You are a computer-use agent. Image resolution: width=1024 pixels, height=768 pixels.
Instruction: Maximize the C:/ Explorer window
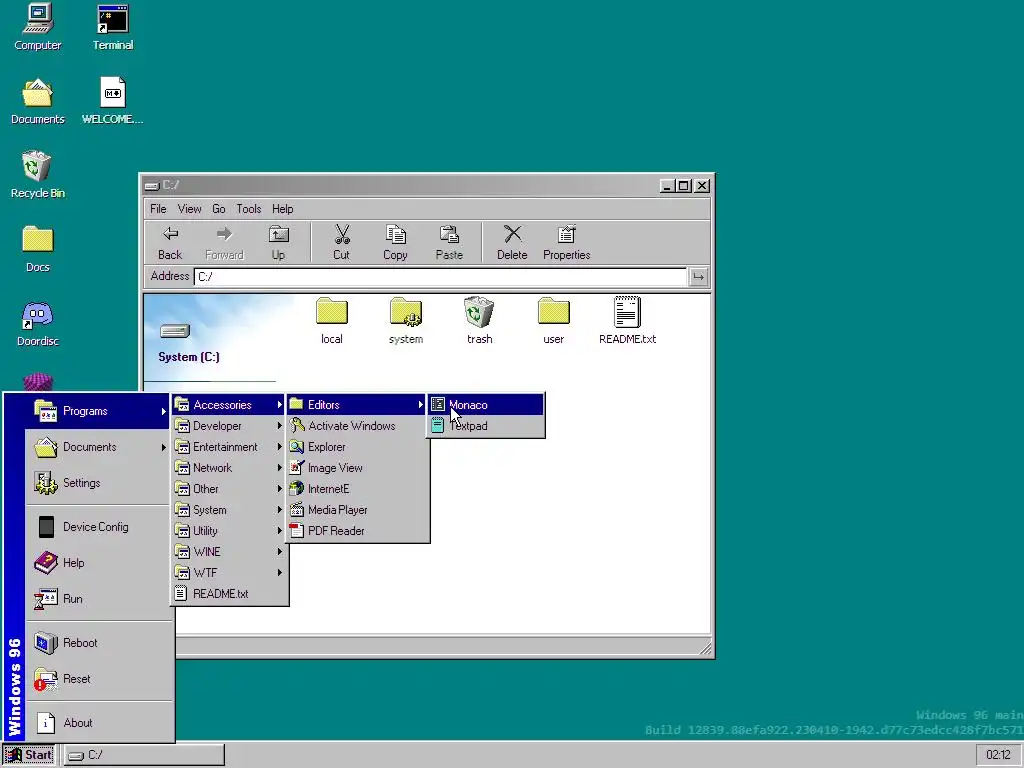click(x=684, y=186)
